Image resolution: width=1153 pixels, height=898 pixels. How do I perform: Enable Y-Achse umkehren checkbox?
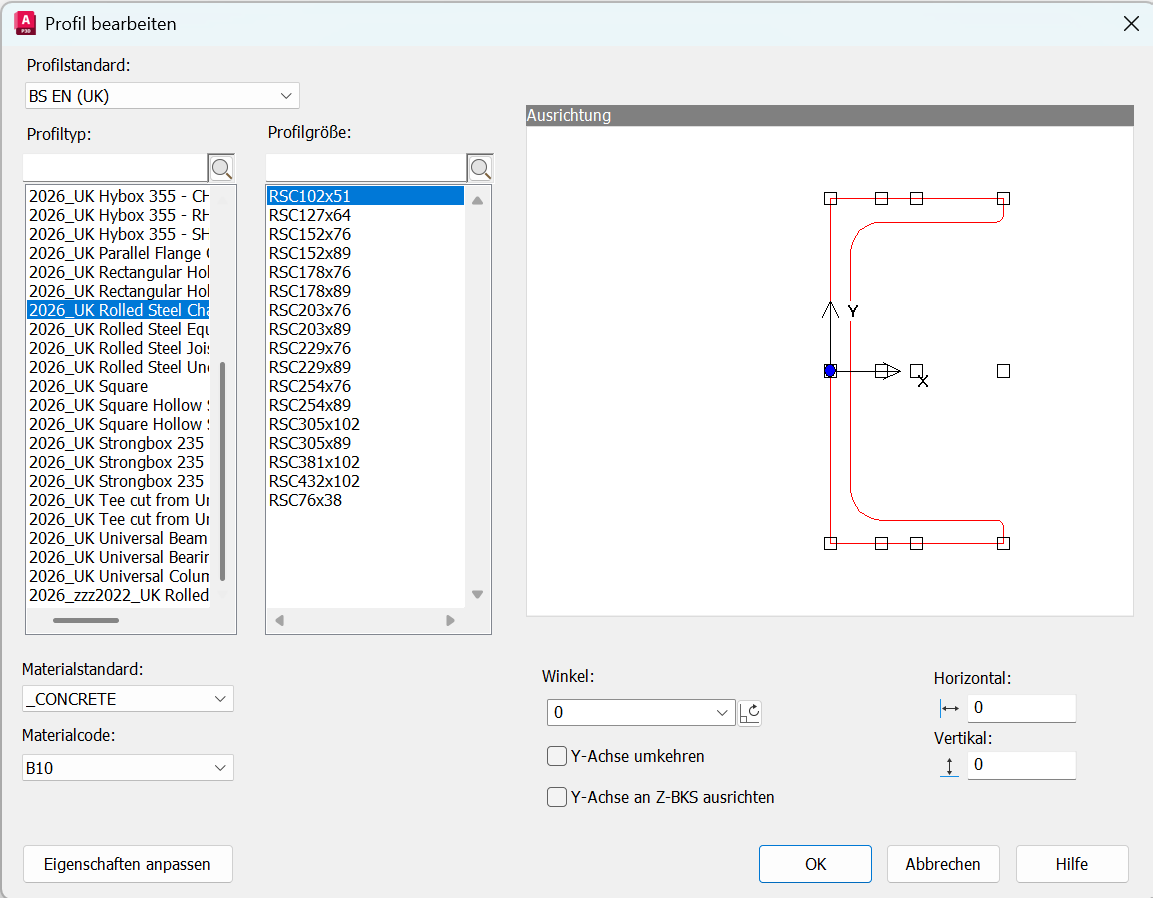point(557,756)
